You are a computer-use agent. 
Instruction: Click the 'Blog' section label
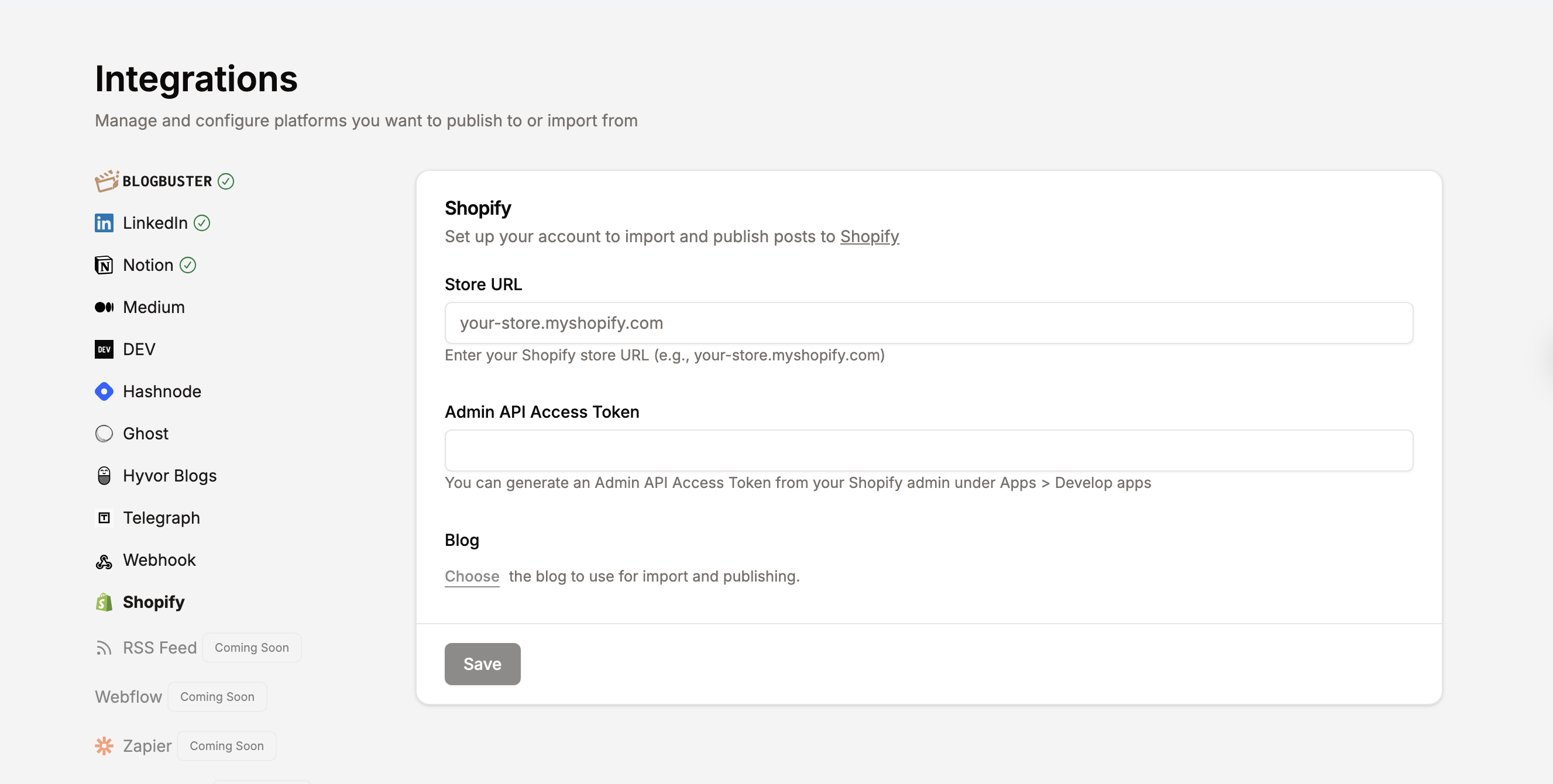point(462,540)
